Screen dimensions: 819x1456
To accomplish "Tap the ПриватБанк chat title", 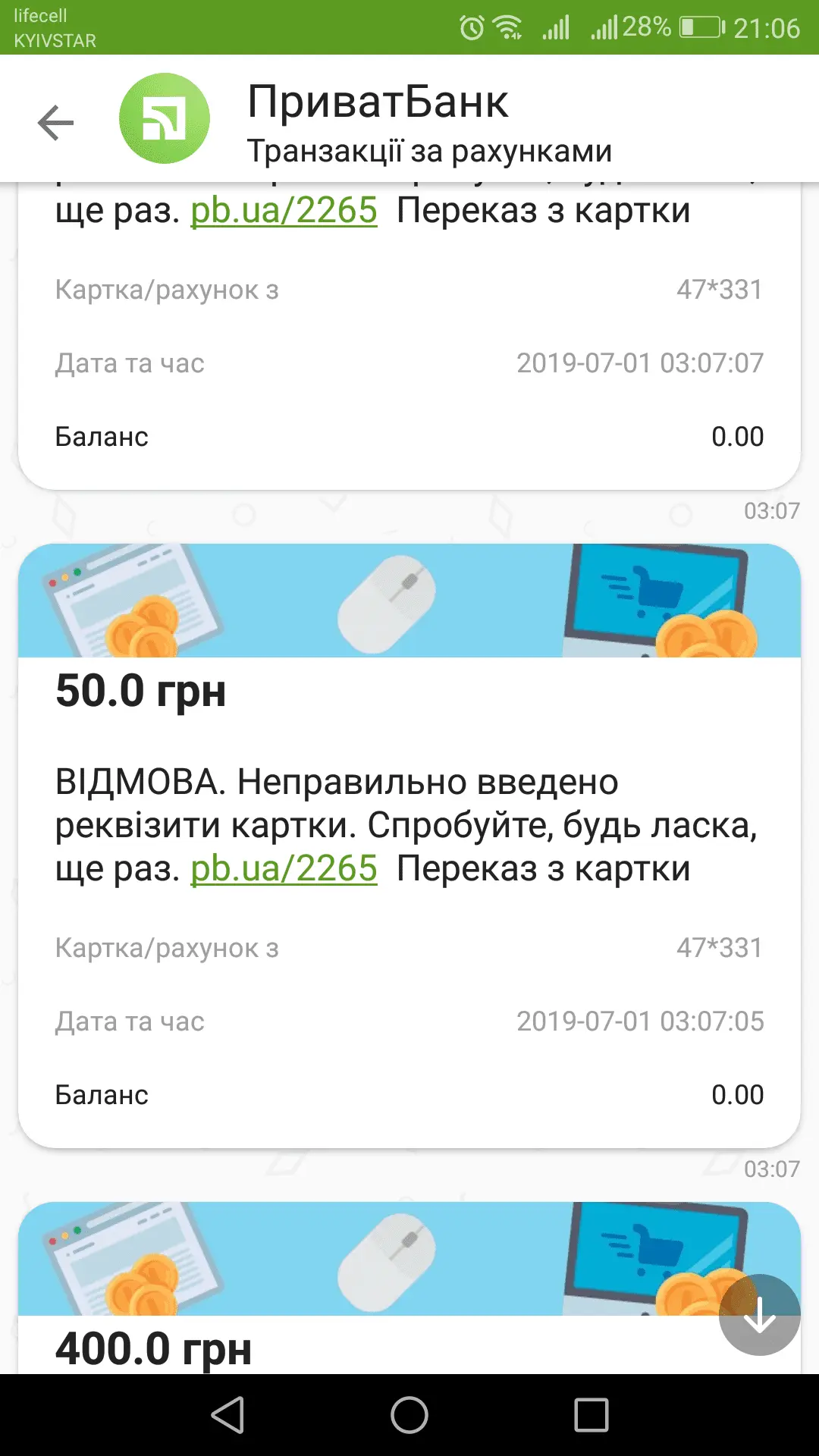I will (x=378, y=102).
